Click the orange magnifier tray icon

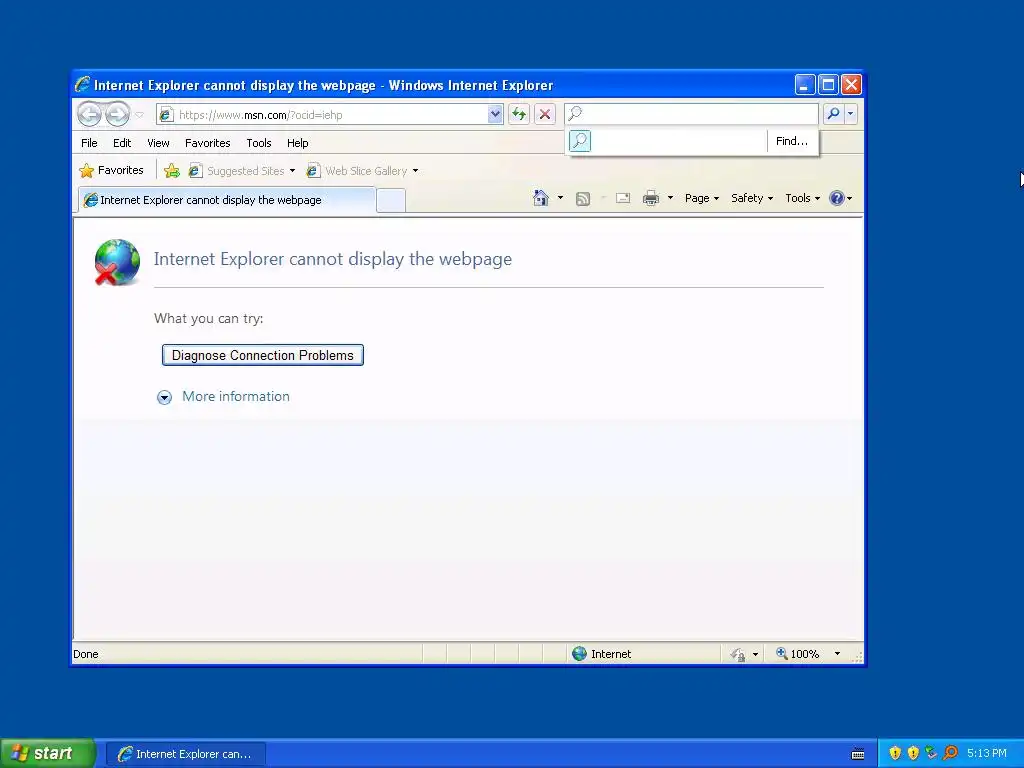click(950, 753)
